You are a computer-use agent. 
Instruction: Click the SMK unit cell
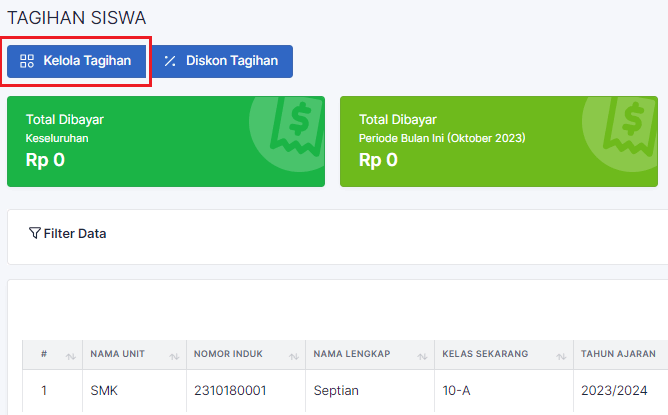[x=103, y=390]
